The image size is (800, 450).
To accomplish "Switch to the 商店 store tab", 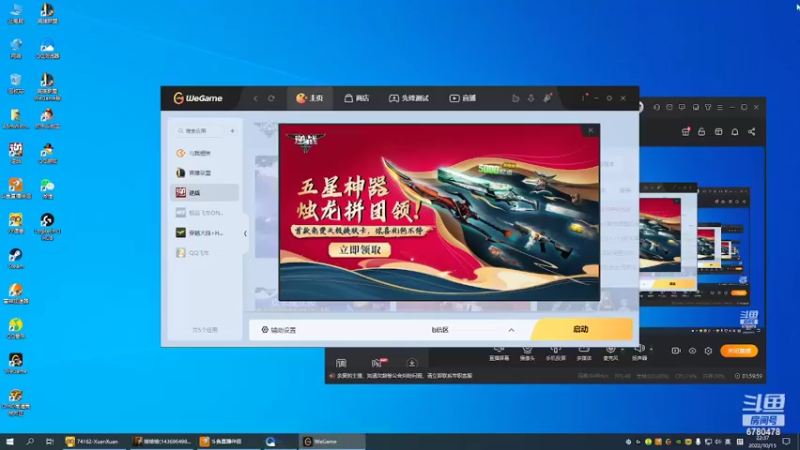I will 357,98.
